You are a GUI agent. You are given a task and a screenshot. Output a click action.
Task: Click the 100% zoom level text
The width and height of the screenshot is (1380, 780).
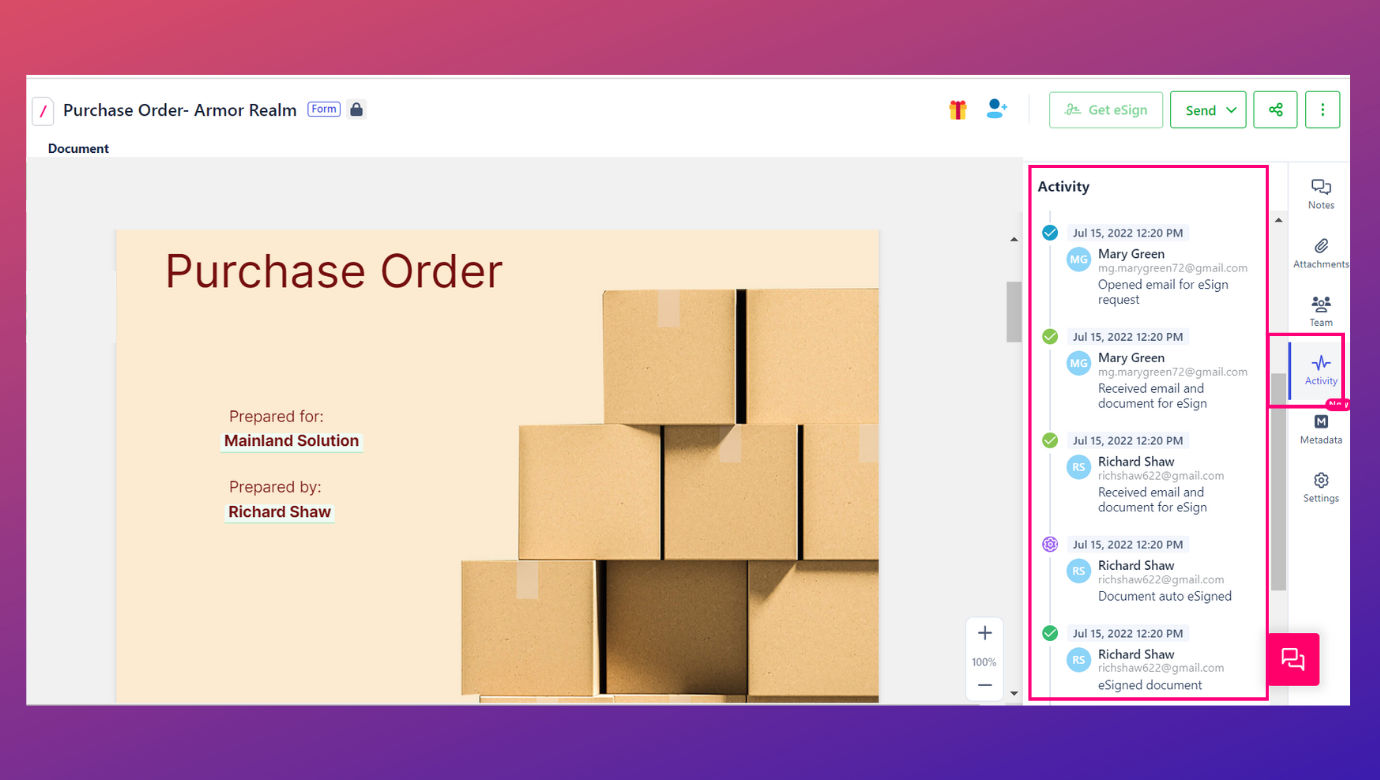984,662
